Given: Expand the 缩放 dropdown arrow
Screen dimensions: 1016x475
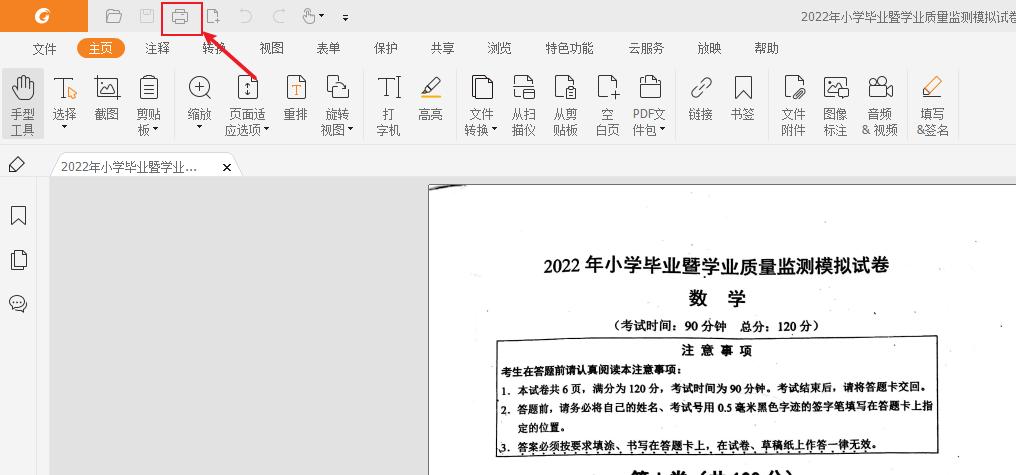Looking at the screenshot, I should pos(200,127).
